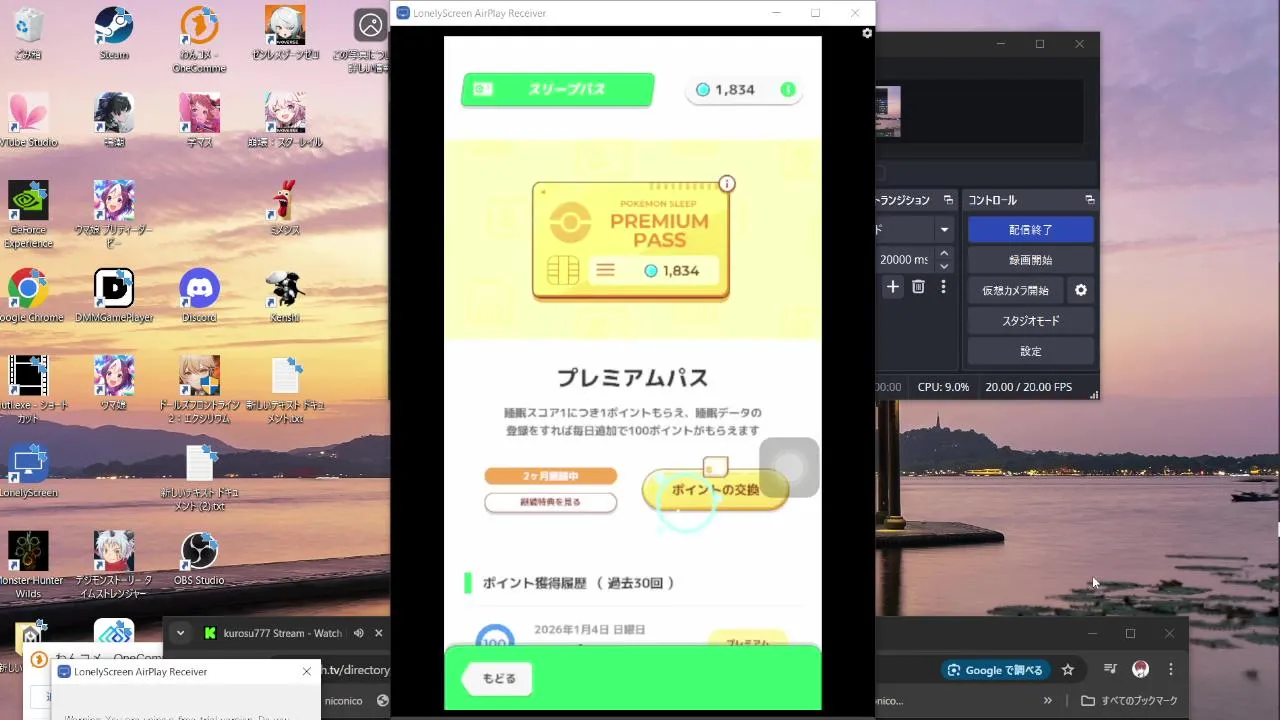
Task: Launch OBS Studio desktop shortcut
Action: [199, 558]
